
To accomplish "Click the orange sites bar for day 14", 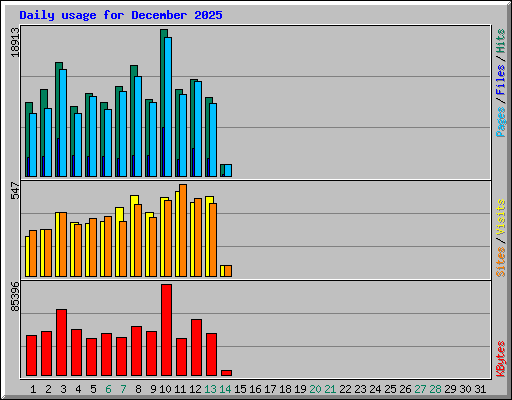I will [228, 271].
